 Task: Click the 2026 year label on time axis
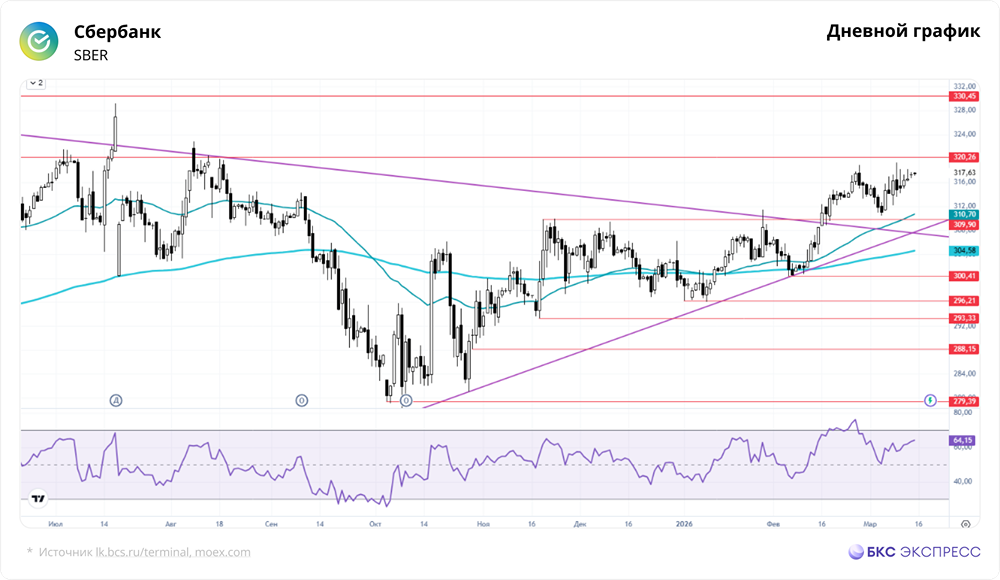[x=684, y=524]
